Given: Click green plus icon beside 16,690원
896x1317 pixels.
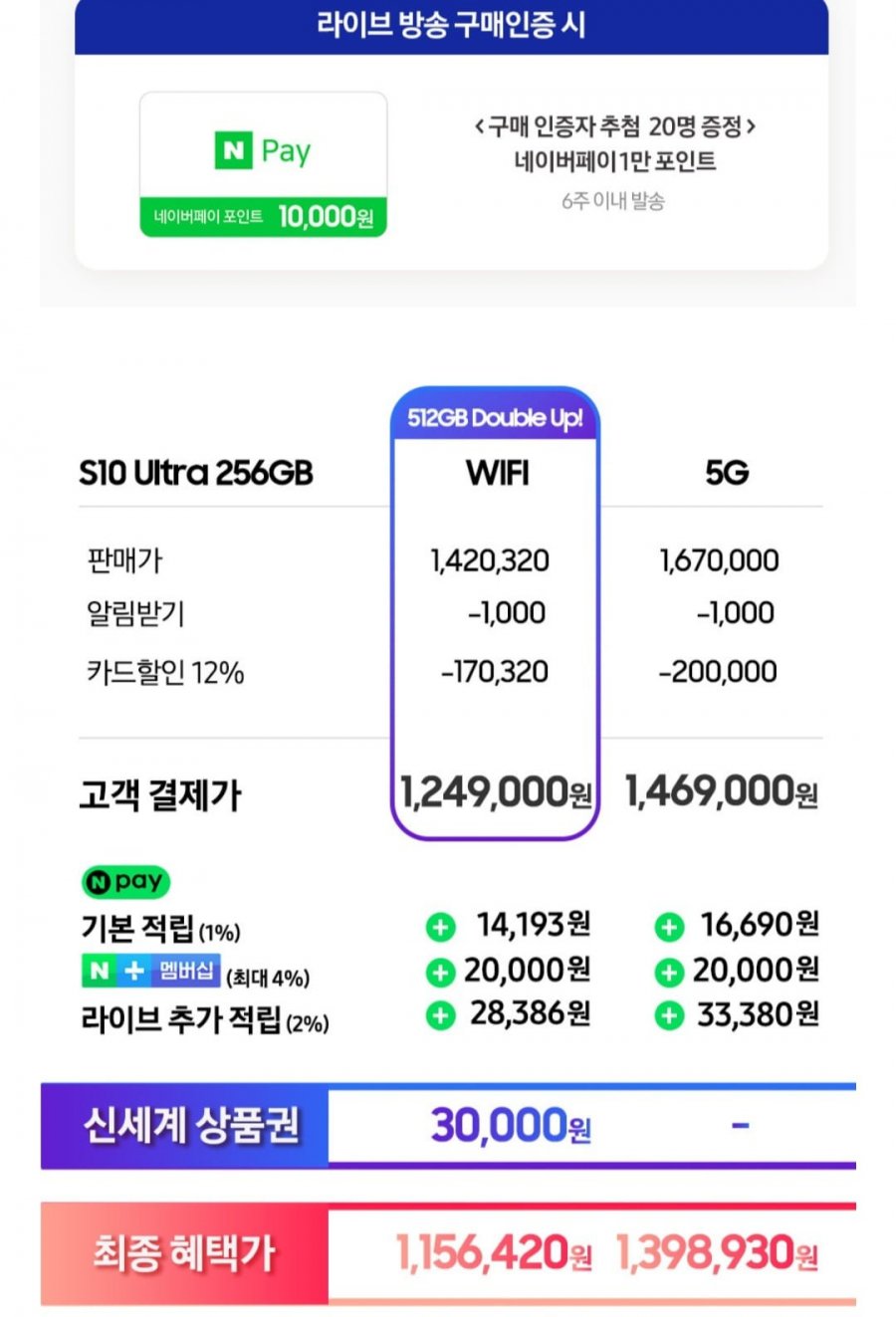Looking at the screenshot, I should coord(669,927).
